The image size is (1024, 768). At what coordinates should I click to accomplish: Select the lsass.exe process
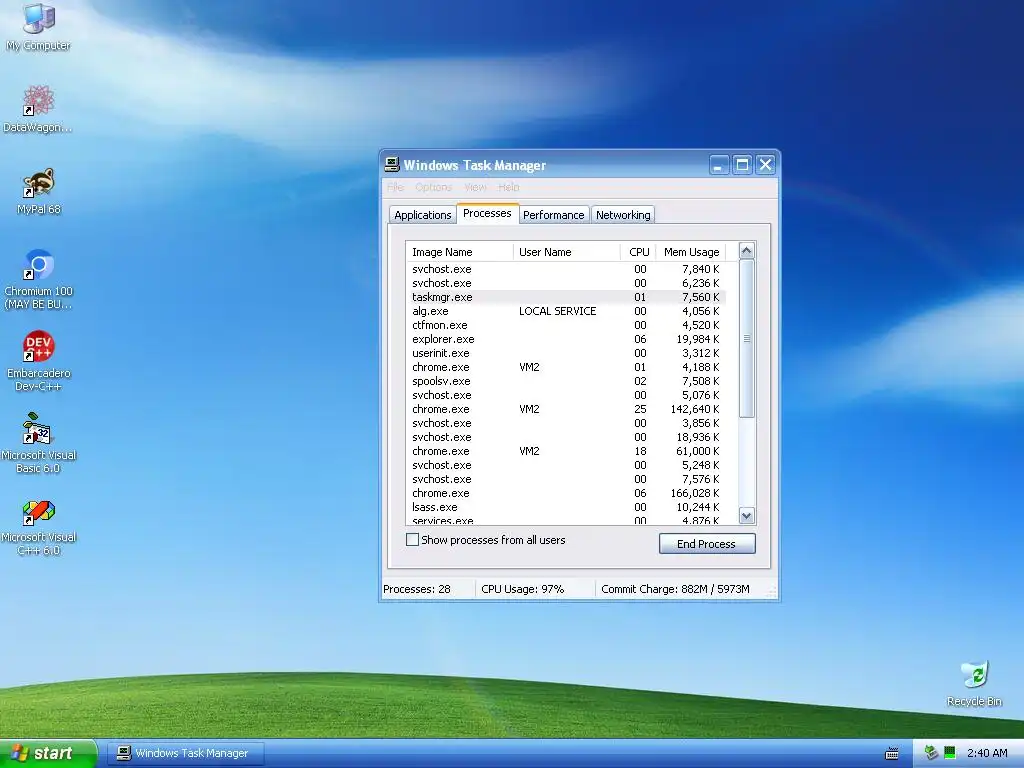click(566, 507)
